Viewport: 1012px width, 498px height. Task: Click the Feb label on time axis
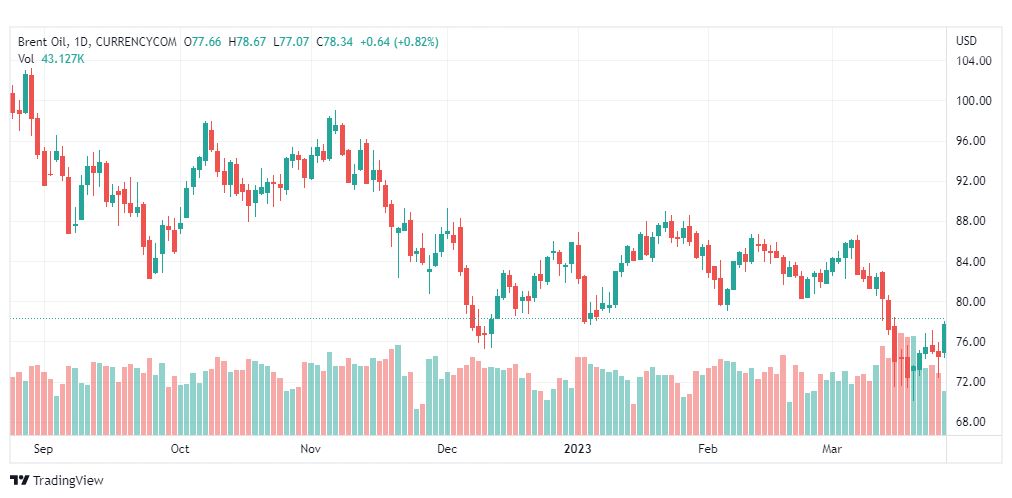(708, 449)
